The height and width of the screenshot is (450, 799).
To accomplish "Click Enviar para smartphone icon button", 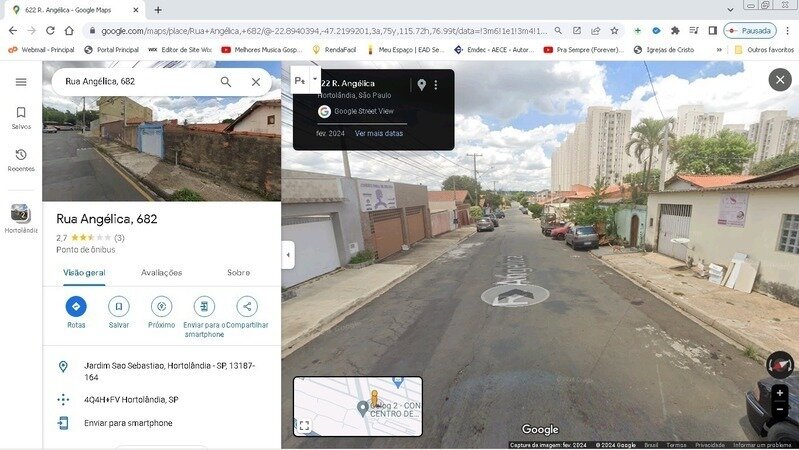I will (204, 307).
